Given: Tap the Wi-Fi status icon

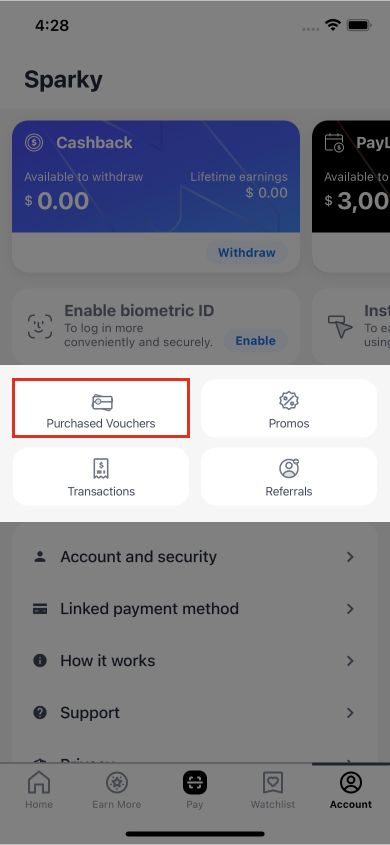Looking at the screenshot, I should click(334, 25).
